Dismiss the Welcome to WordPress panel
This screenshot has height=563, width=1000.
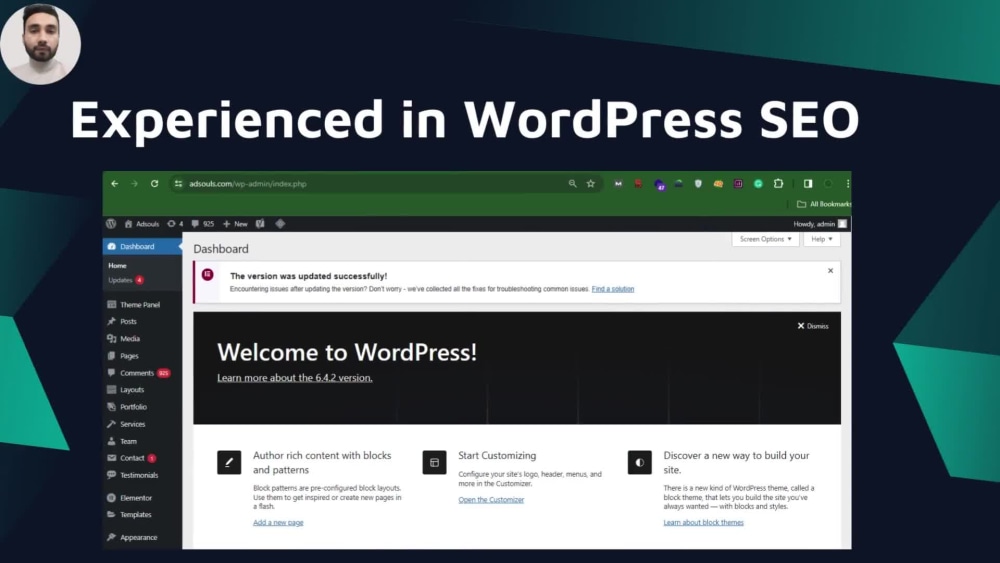click(x=813, y=326)
